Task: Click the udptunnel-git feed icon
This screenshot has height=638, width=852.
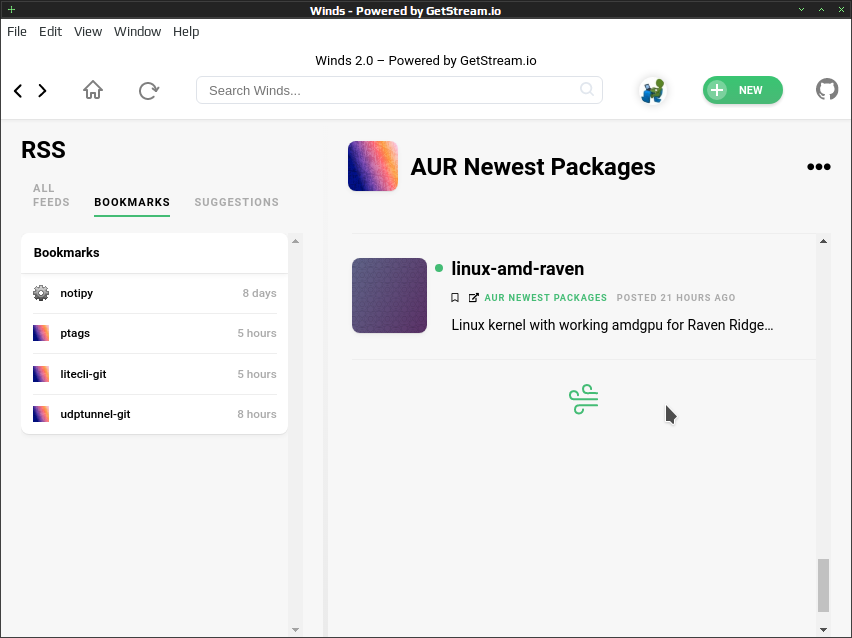Action: (x=41, y=414)
